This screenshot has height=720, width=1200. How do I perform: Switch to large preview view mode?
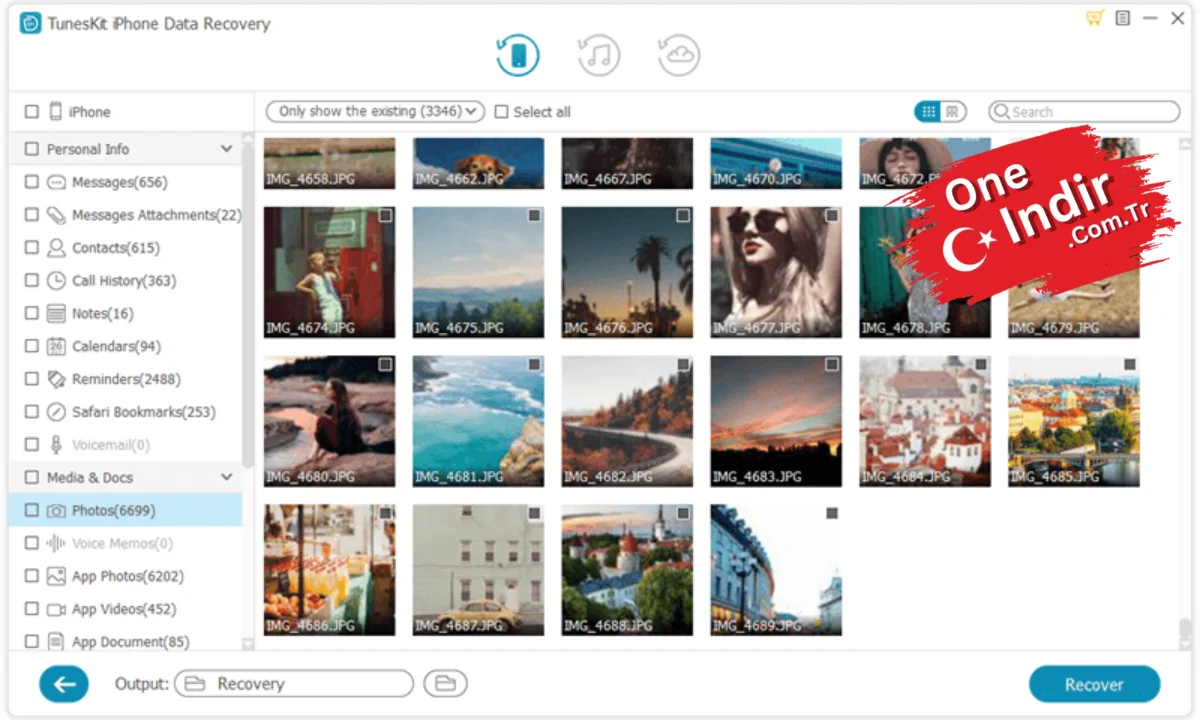[952, 112]
